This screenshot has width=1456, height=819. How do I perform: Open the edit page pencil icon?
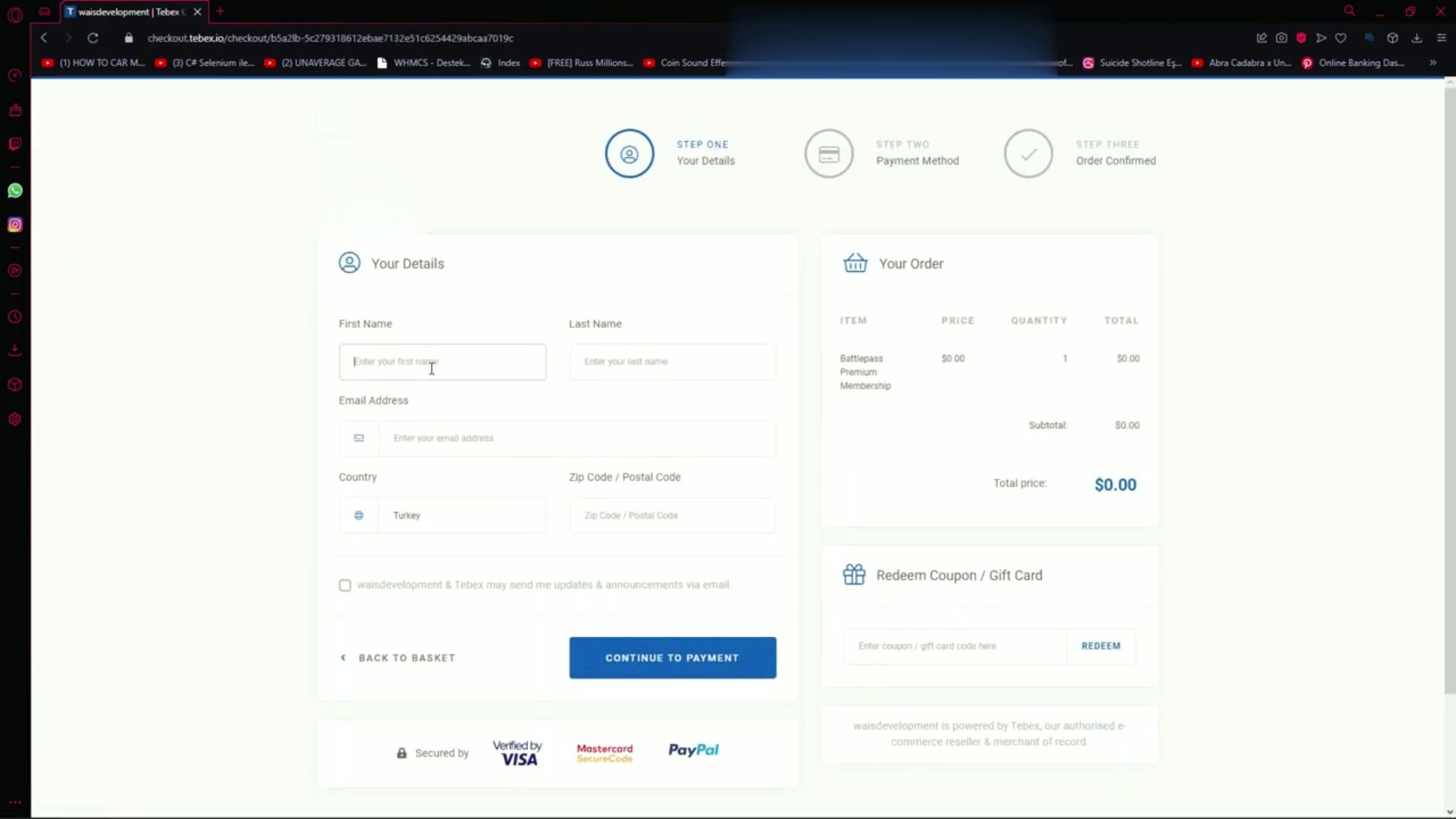[1262, 38]
